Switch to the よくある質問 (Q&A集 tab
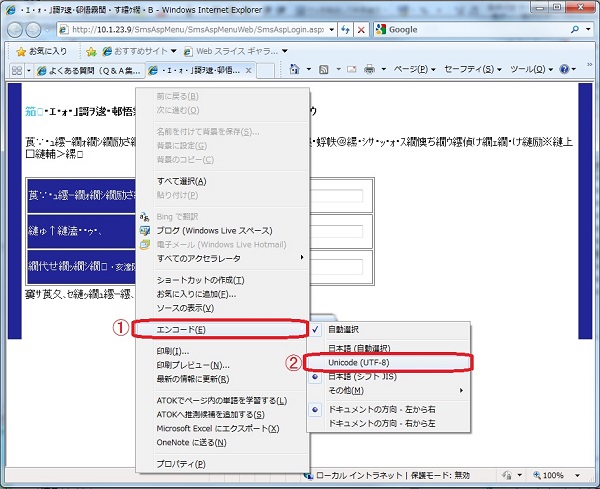 (90, 70)
